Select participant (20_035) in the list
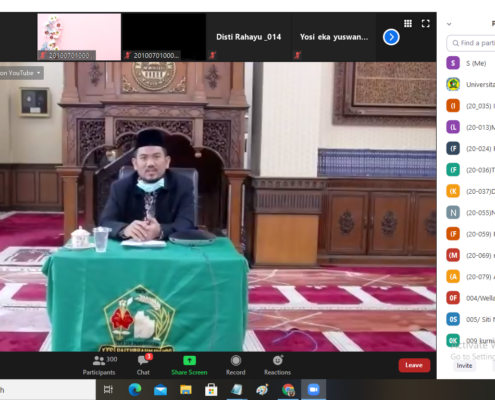Screen dimensions: 495x400 470,106
